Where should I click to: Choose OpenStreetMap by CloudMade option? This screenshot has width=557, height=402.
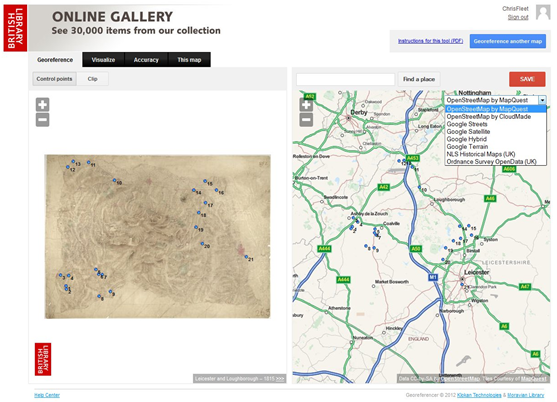point(496,116)
